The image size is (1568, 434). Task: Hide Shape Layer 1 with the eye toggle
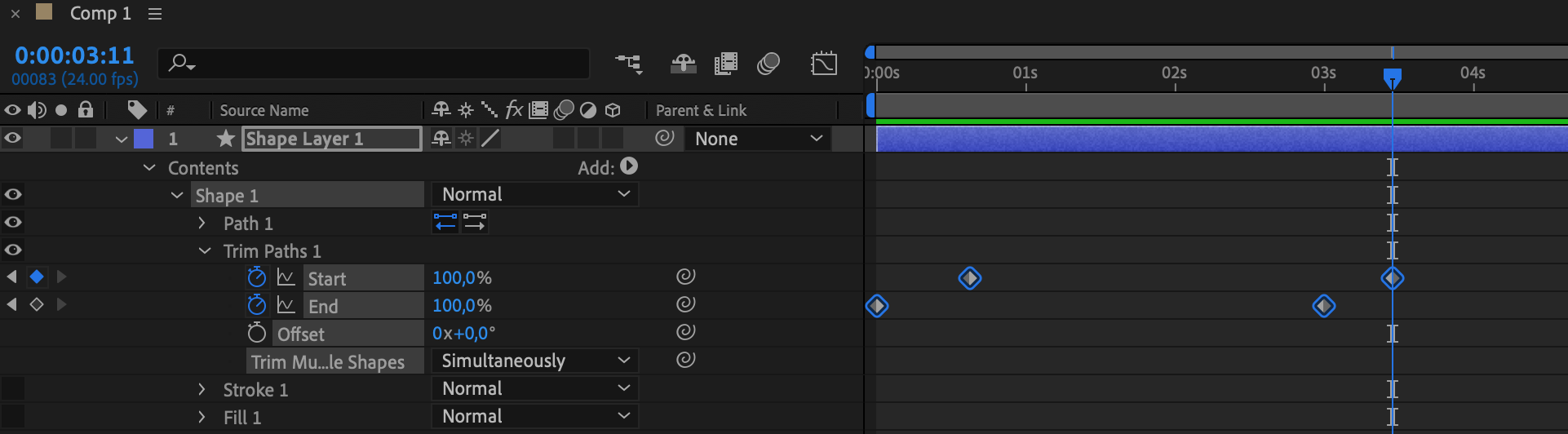(x=13, y=138)
